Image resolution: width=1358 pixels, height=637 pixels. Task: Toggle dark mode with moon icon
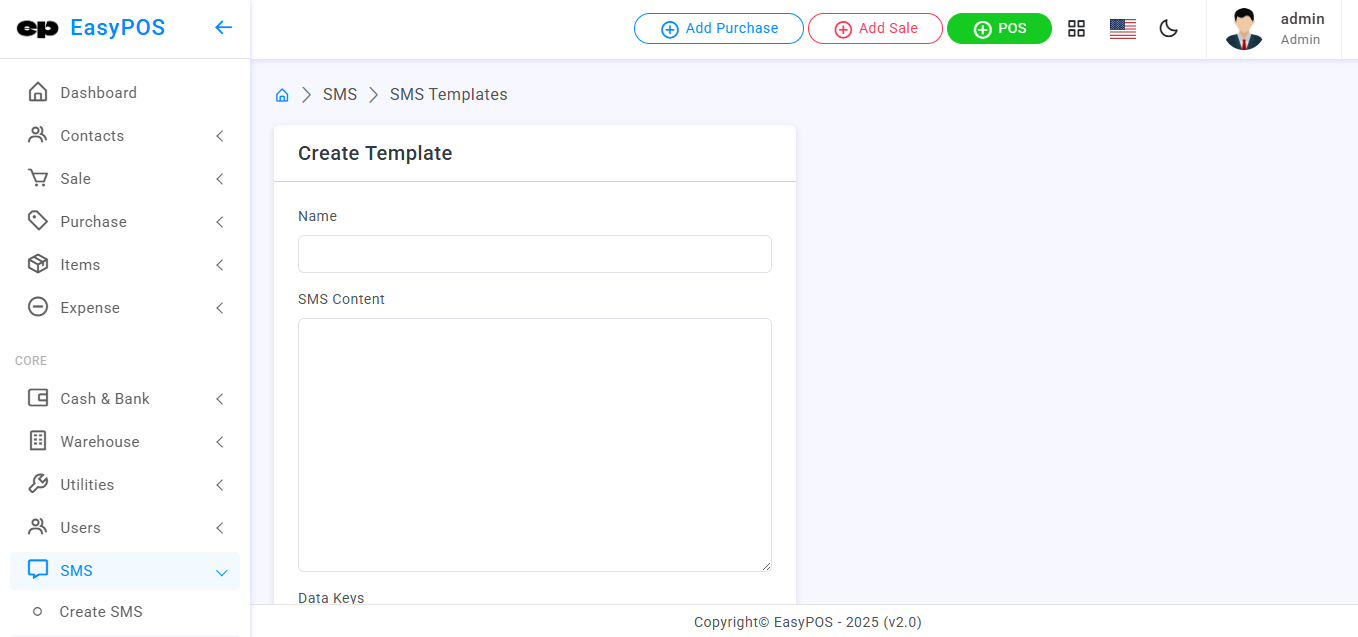(1168, 29)
